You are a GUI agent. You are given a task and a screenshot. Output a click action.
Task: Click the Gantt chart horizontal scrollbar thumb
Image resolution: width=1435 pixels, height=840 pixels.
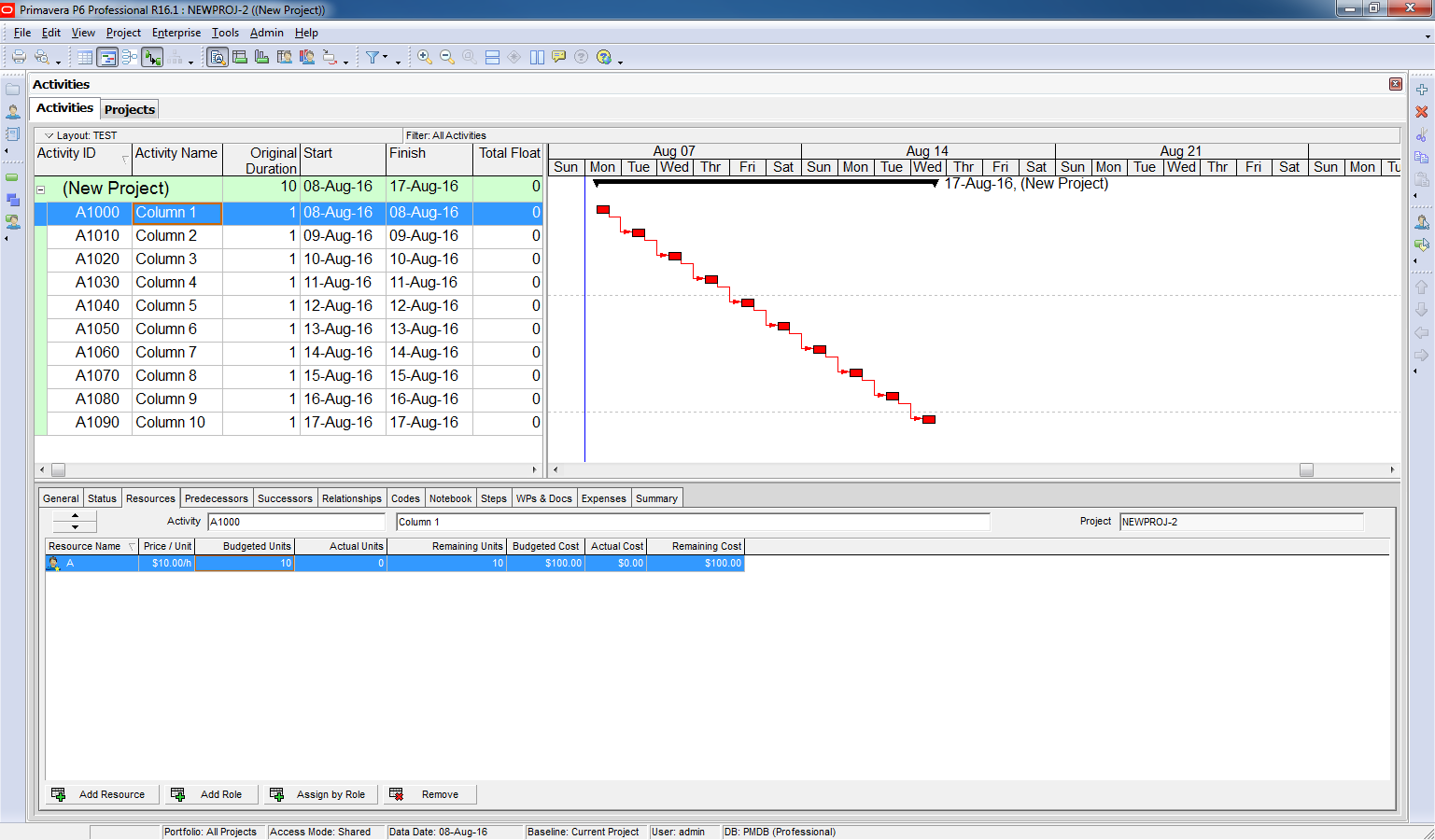coord(1306,470)
